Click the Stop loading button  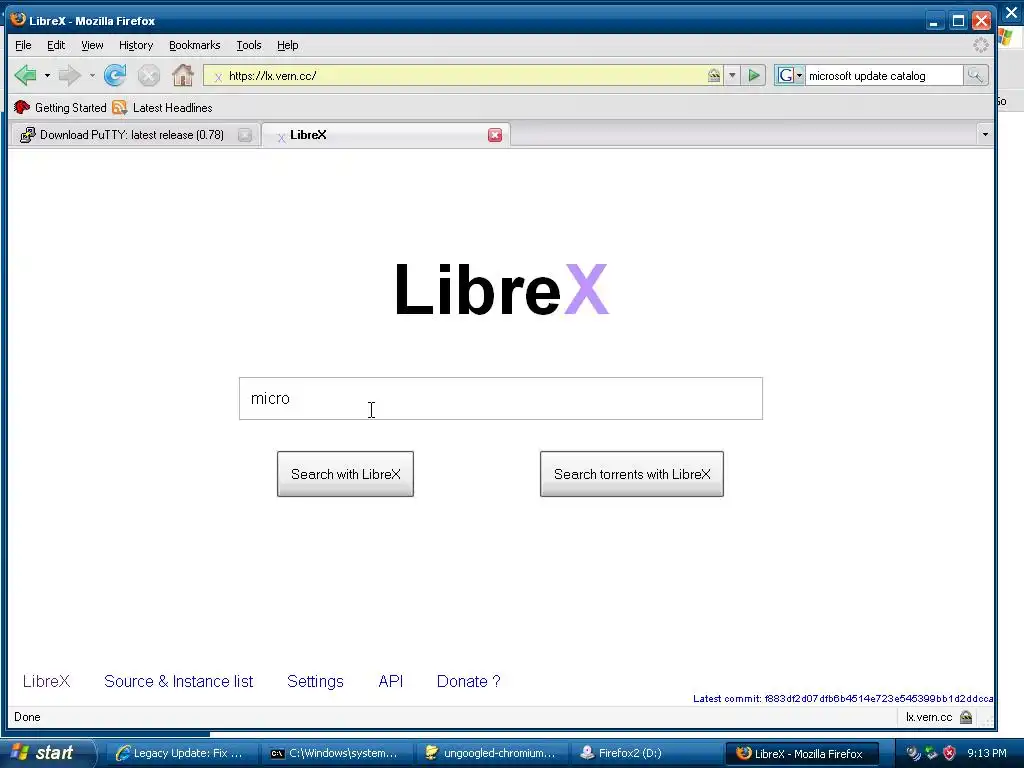(149, 76)
